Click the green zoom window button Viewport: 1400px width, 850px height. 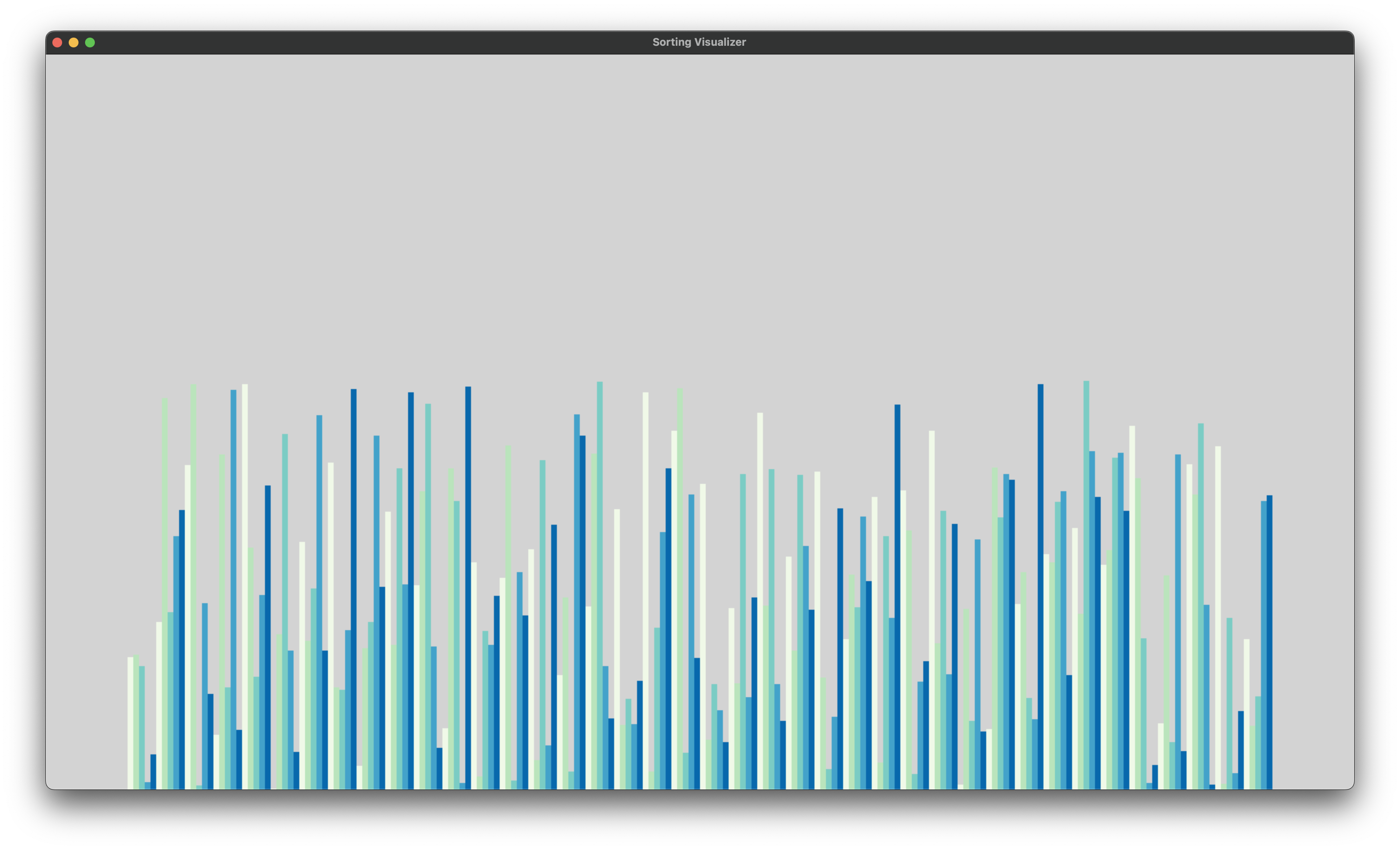(x=90, y=42)
